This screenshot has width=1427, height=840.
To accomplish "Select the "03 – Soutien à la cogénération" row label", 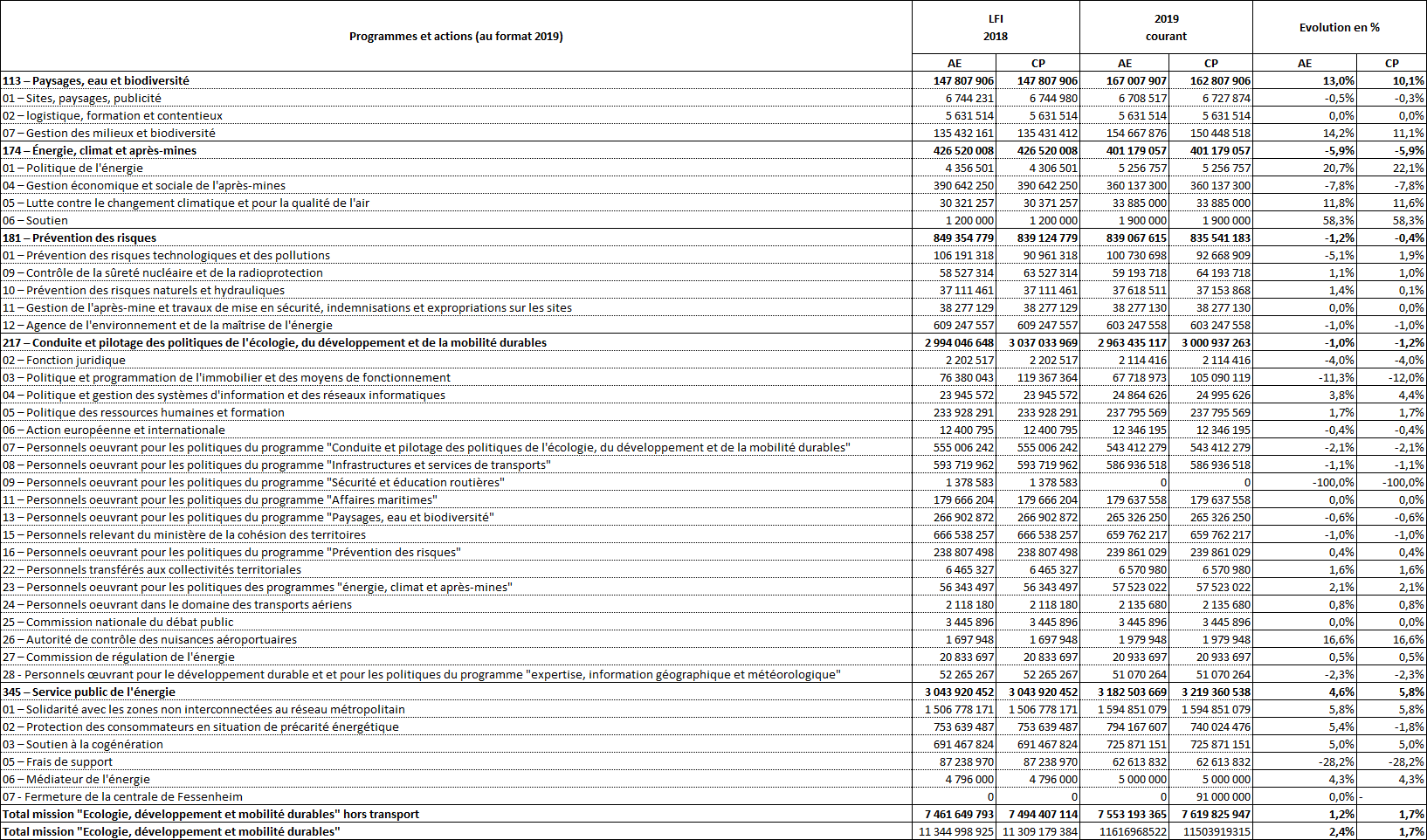I will tap(83, 744).
